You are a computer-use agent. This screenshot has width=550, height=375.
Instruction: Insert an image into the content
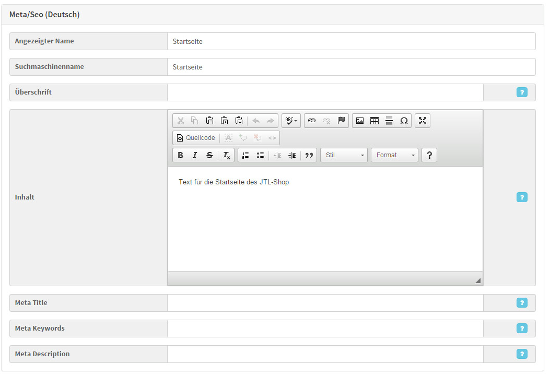tap(360, 121)
